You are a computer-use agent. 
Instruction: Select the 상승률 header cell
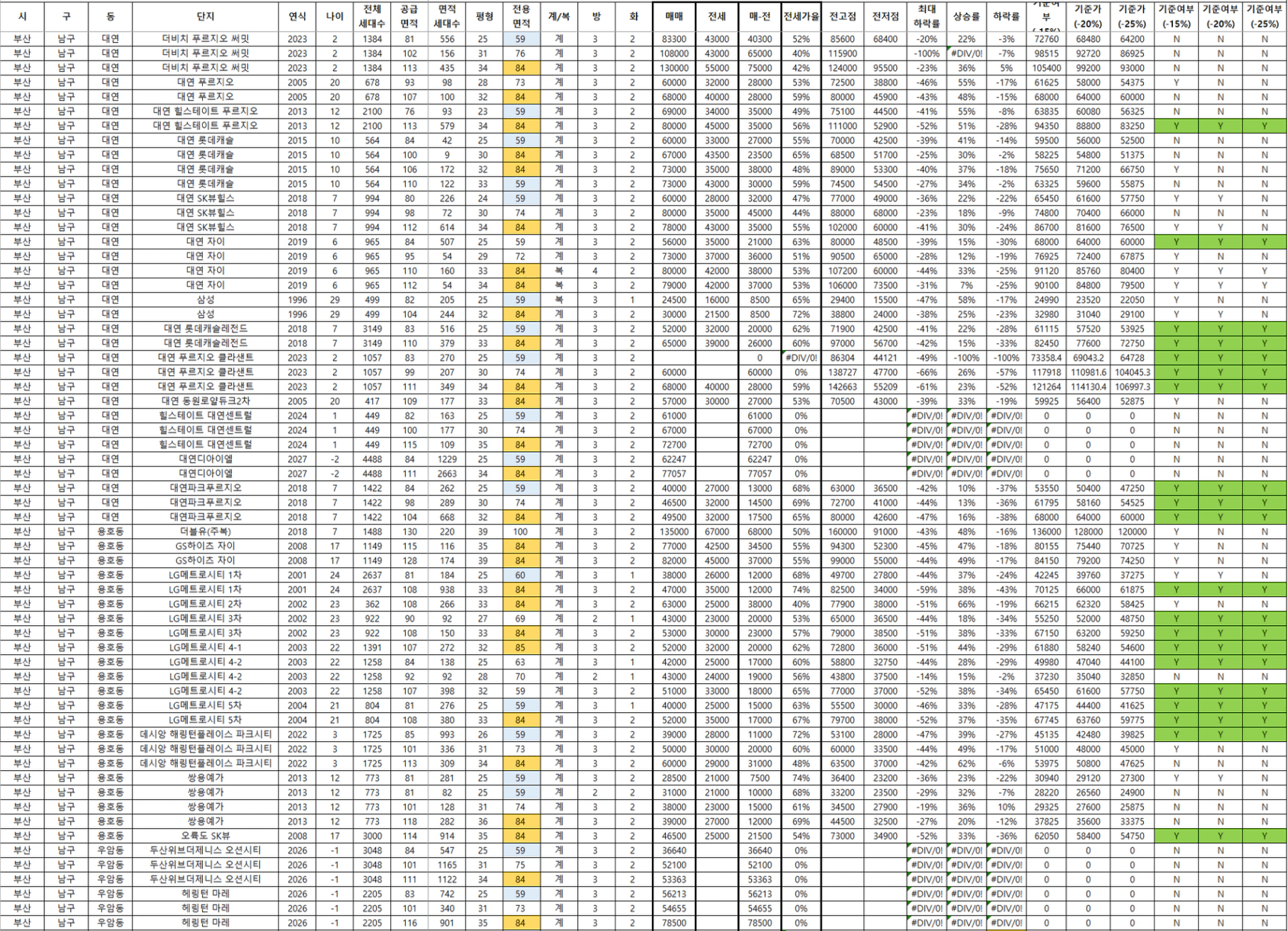(966, 16)
